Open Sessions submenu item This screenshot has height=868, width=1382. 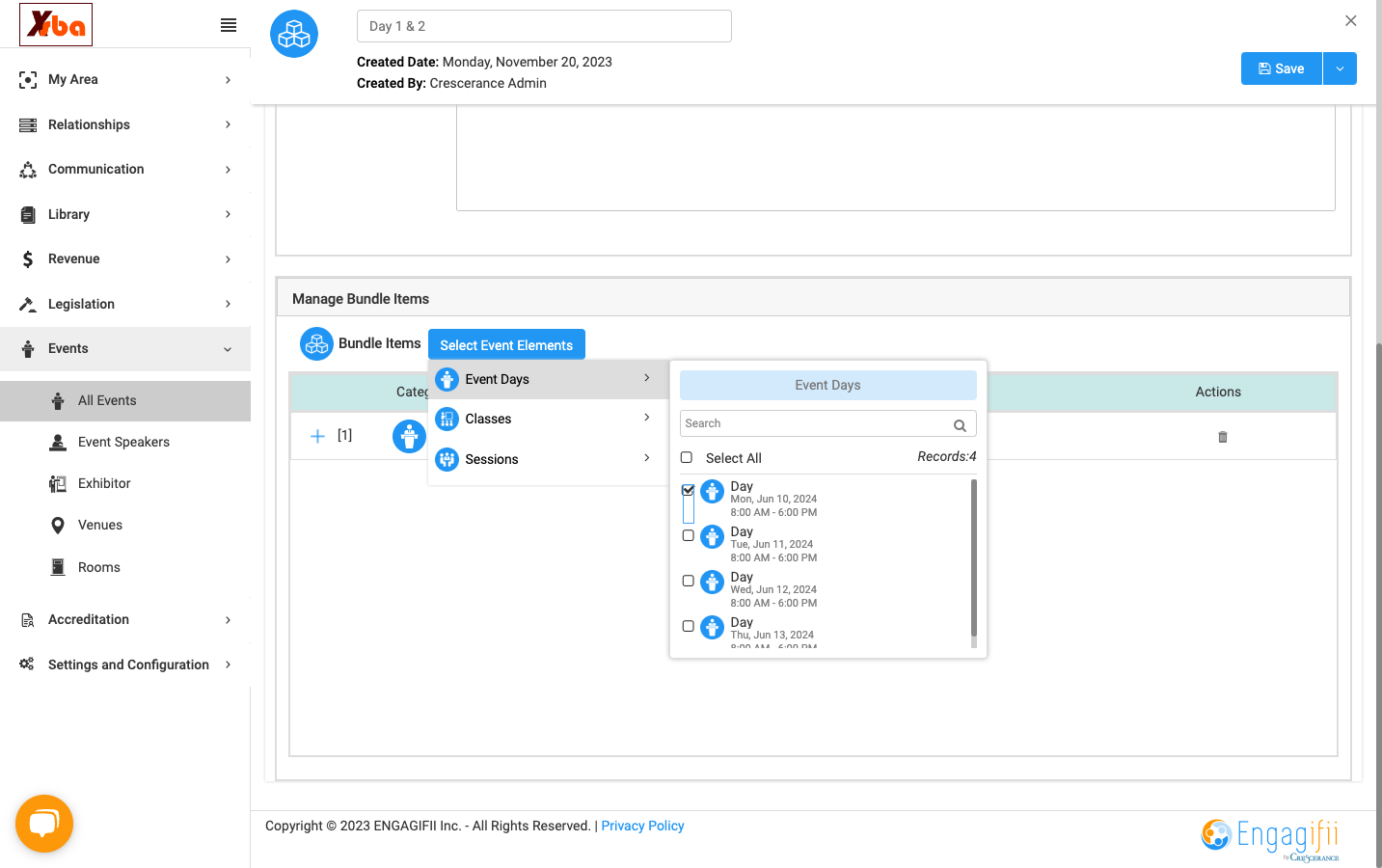coord(548,459)
